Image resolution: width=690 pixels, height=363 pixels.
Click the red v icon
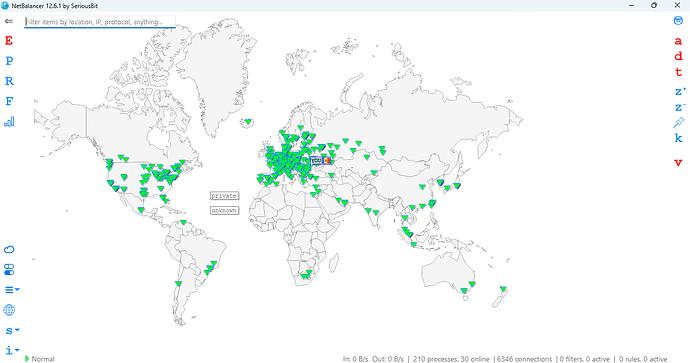[678, 162]
